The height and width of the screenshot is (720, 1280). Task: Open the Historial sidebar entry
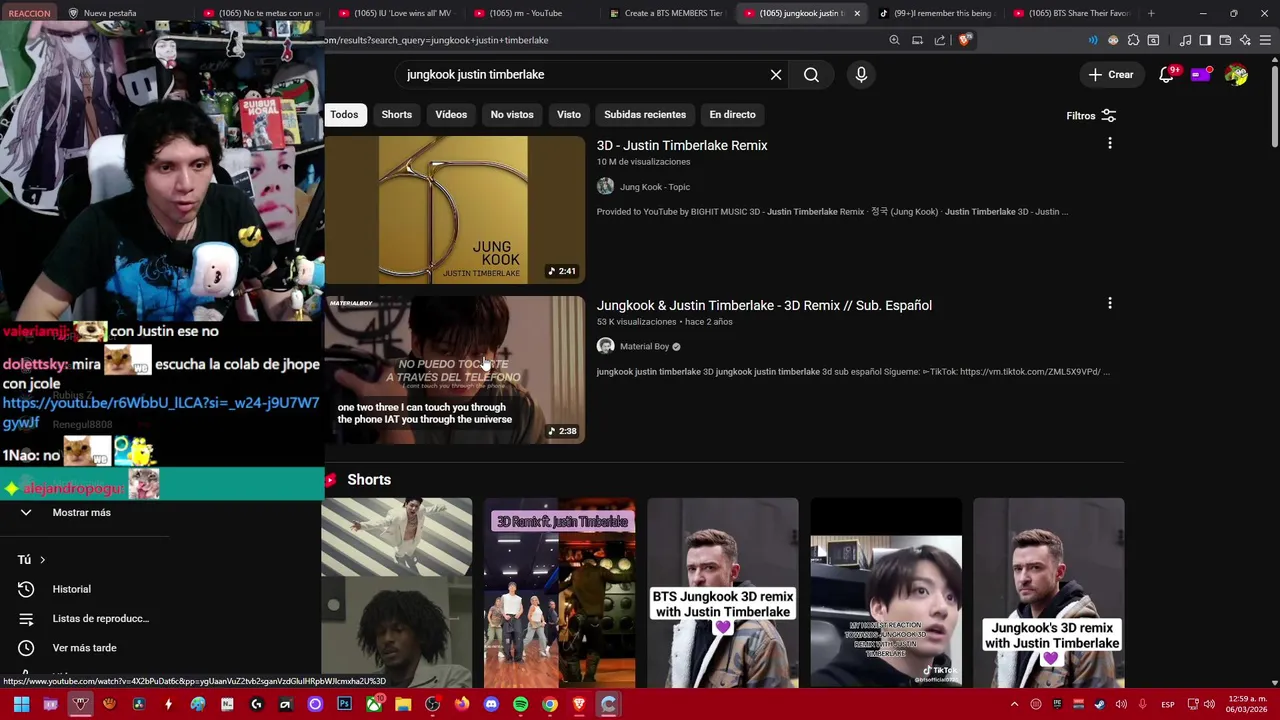(71, 589)
